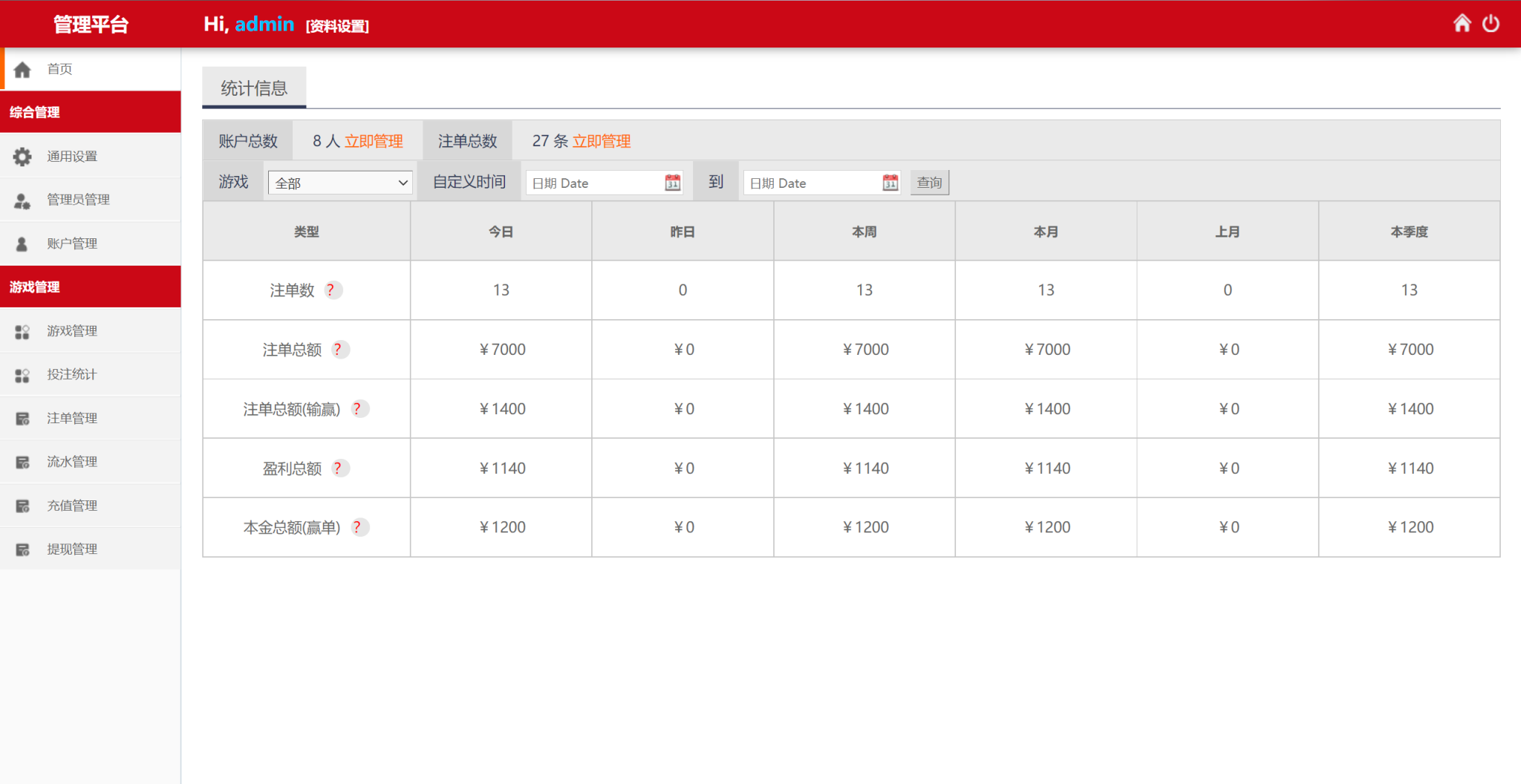The image size is (1521, 784).
Task: Click the gear icon beside 通用设置
Action: (x=22, y=157)
